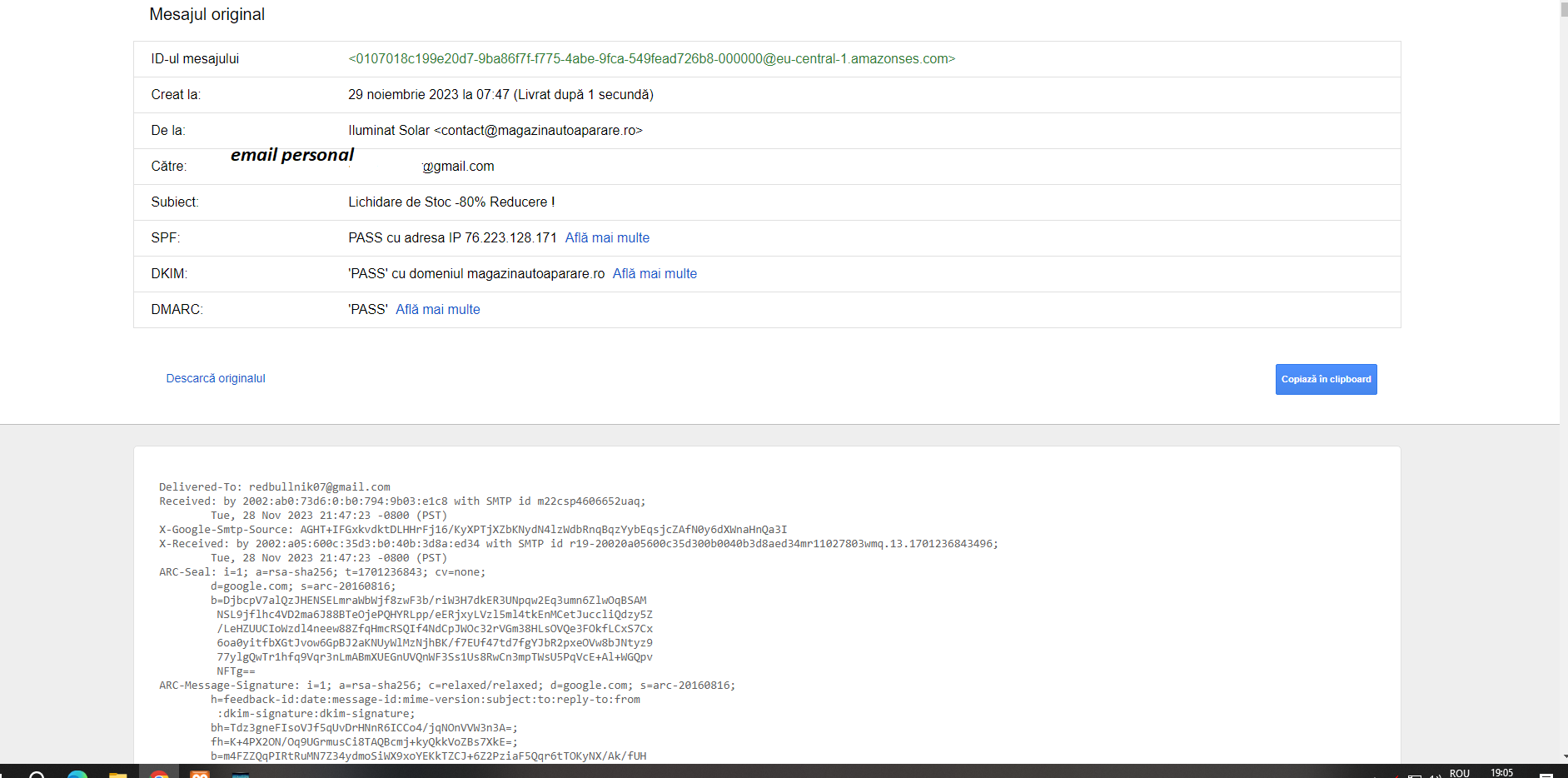Open the notification center icon
The height and width of the screenshot is (778, 1568).
click(x=1546, y=774)
